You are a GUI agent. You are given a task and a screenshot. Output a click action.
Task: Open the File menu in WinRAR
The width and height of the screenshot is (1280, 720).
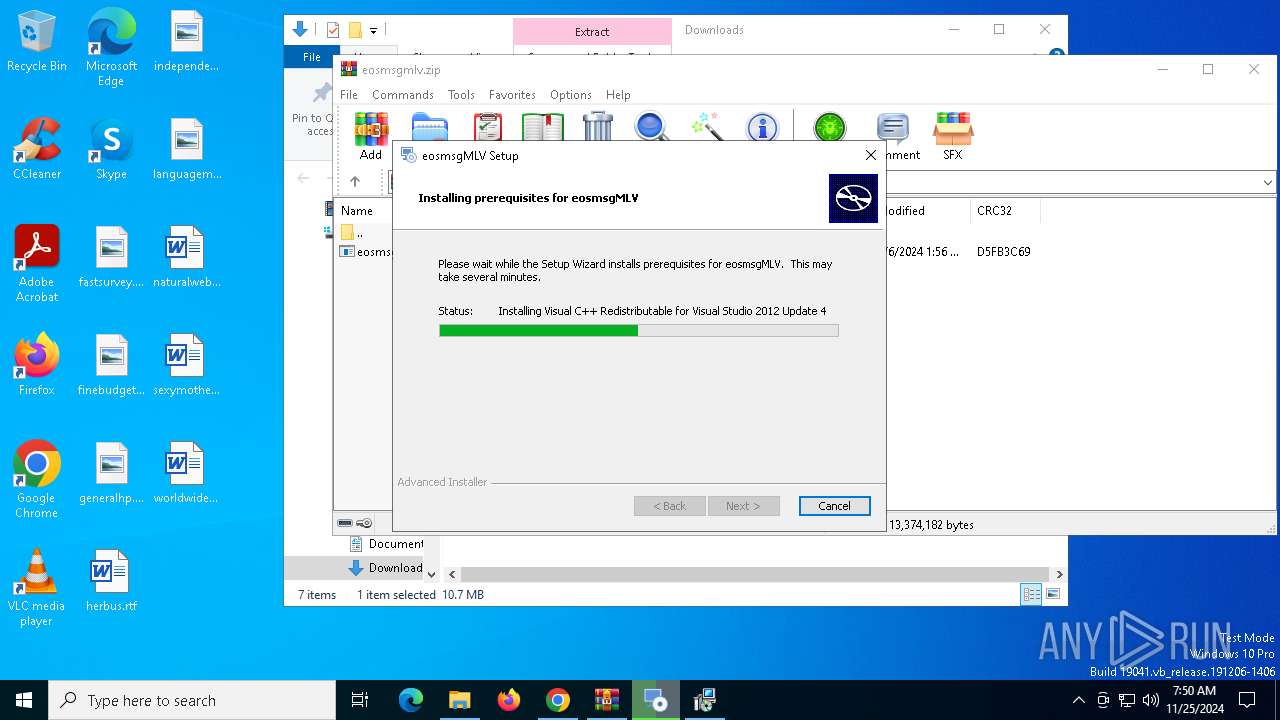[x=349, y=95]
